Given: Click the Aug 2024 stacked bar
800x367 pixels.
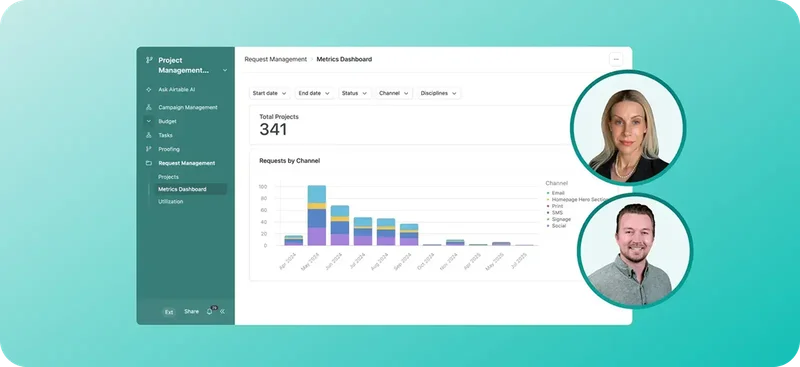Looking at the screenshot, I should pyautogui.click(x=386, y=232).
